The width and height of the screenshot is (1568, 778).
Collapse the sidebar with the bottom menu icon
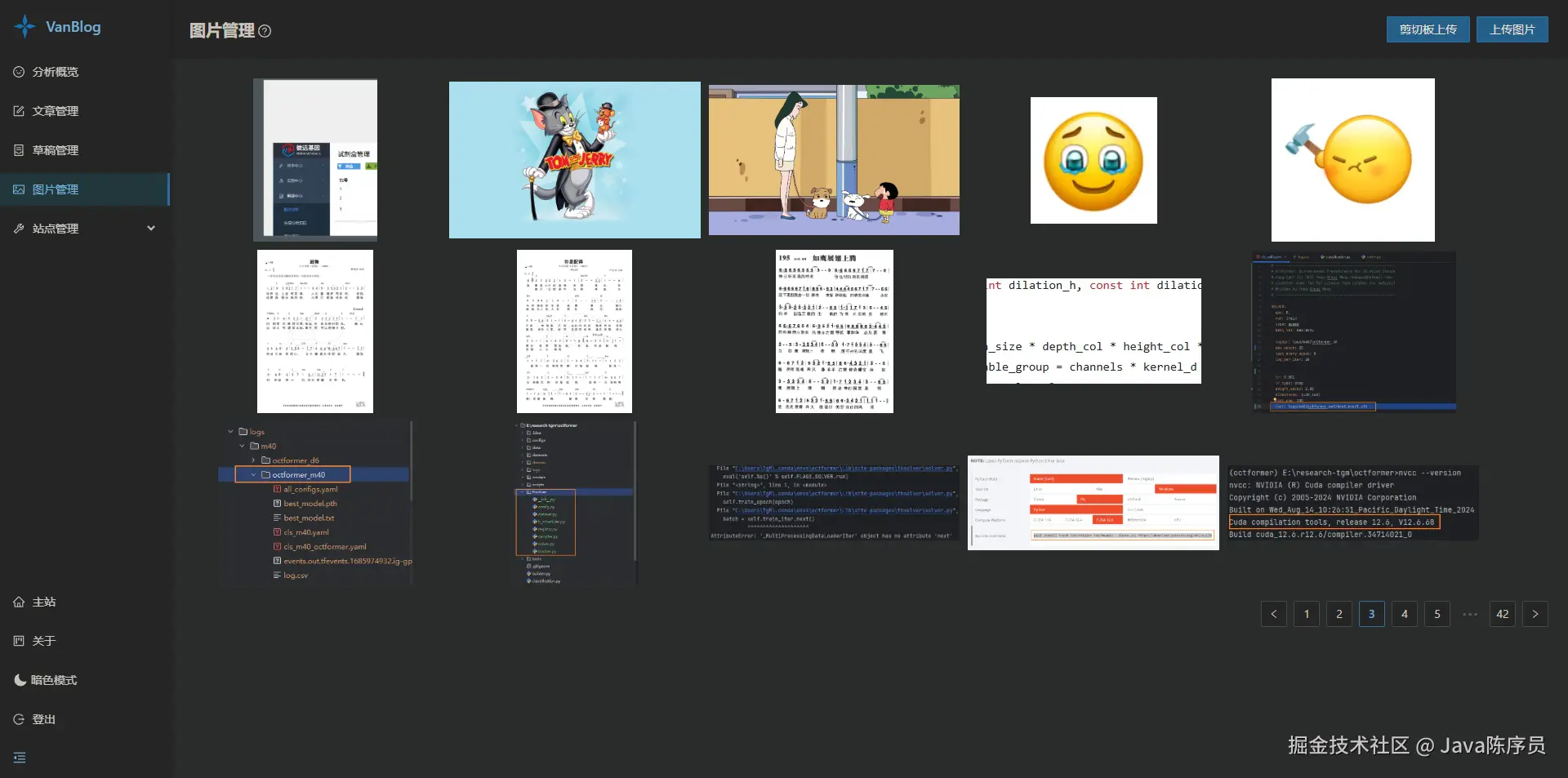click(x=20, y=758)
